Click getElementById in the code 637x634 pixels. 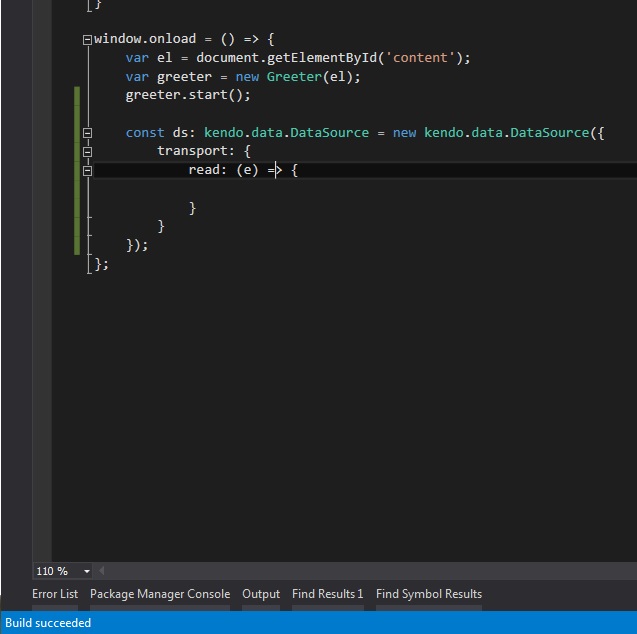point(322,58)
